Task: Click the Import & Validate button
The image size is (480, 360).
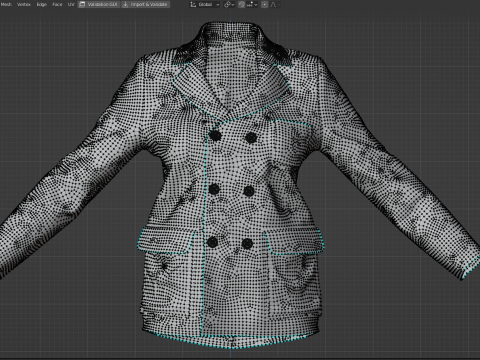Action: pyautogui.click(x=145, y=4)
